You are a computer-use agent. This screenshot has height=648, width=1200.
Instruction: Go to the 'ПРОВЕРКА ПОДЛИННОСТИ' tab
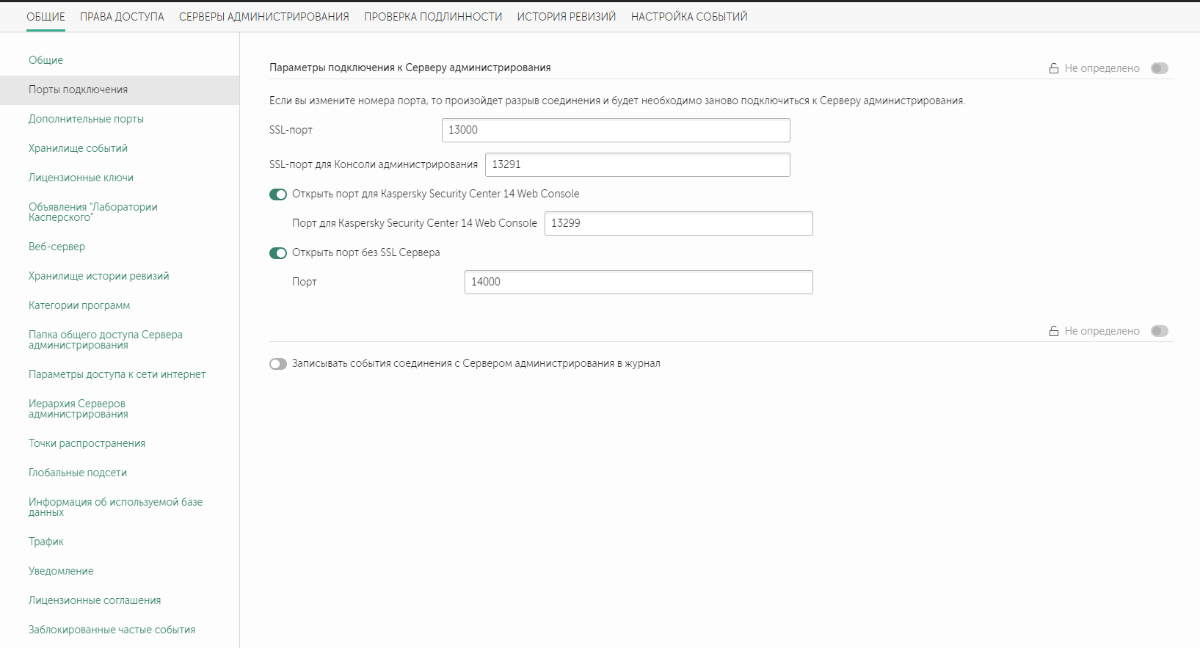[433, 17]
